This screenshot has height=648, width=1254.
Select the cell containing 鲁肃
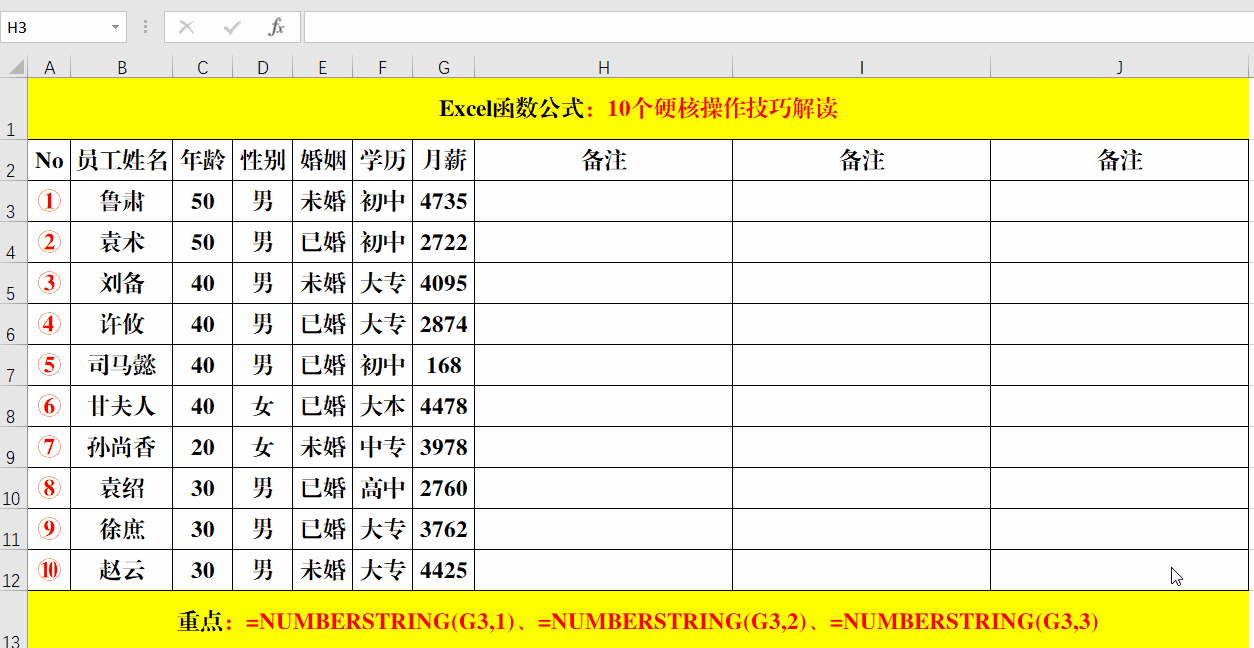pyautogui.click(x=121, y=201)
